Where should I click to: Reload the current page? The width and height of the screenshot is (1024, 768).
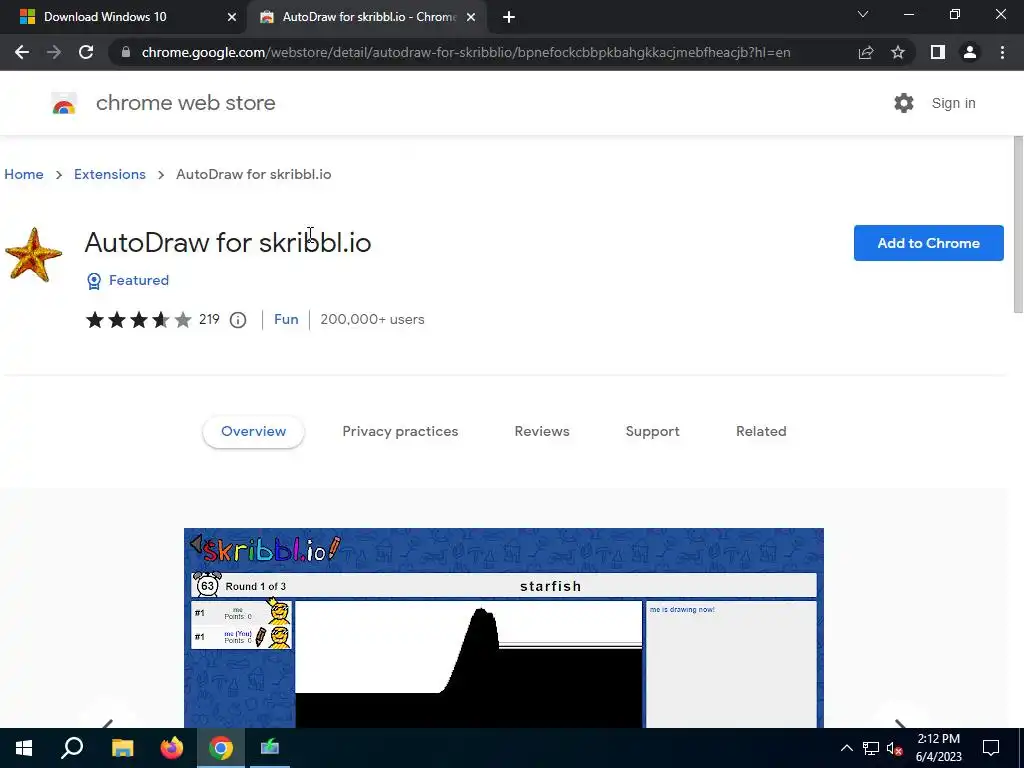(86, 52)
